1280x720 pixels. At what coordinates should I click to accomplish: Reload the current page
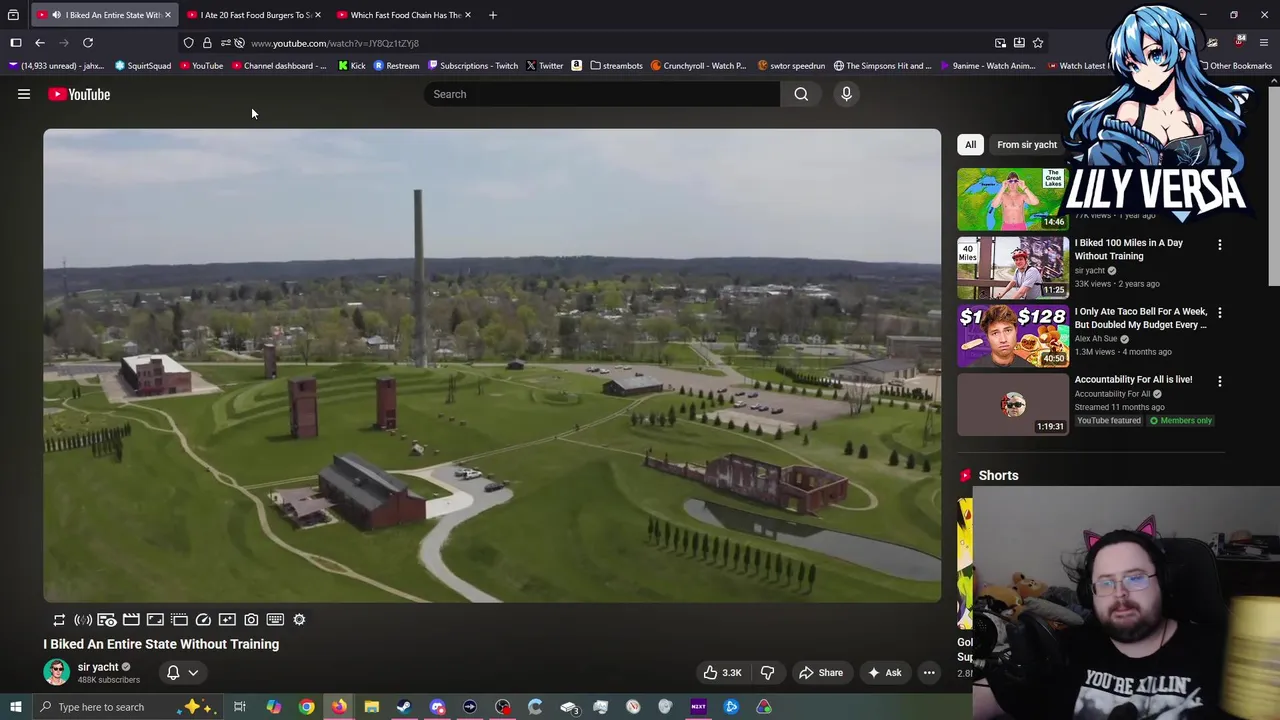tap(88, 43)
